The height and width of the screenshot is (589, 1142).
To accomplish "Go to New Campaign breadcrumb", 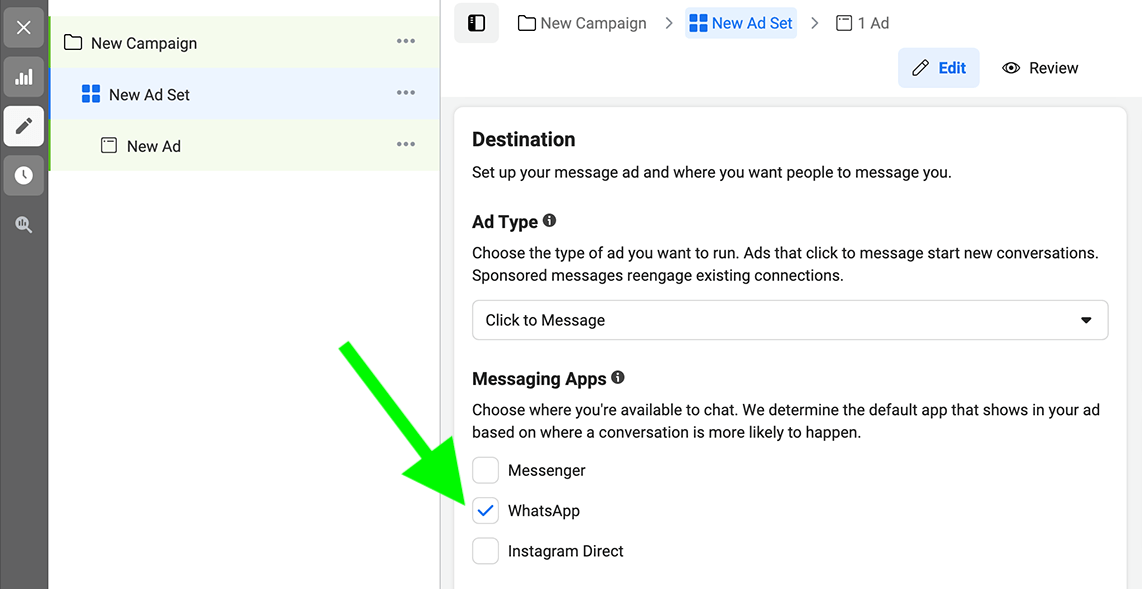I will pos(582,23).
